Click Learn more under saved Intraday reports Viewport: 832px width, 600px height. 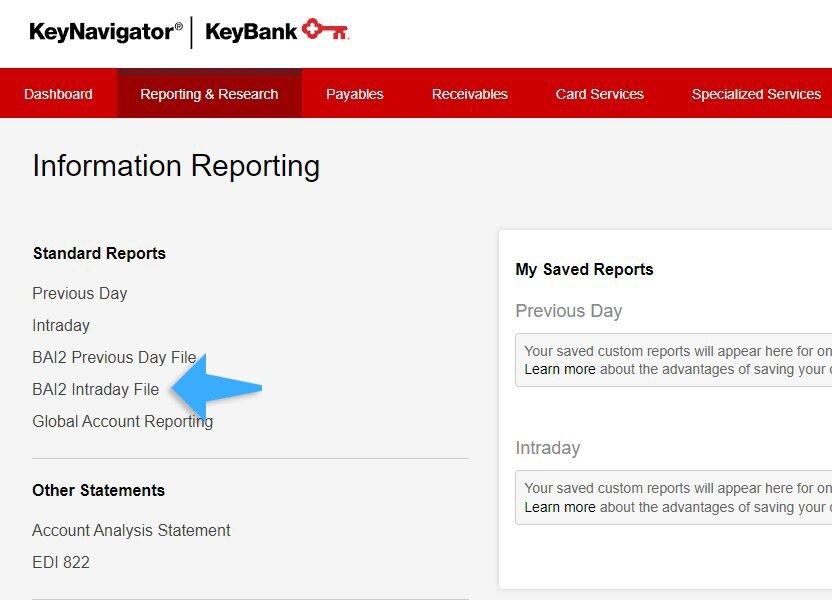coord(559,507)
